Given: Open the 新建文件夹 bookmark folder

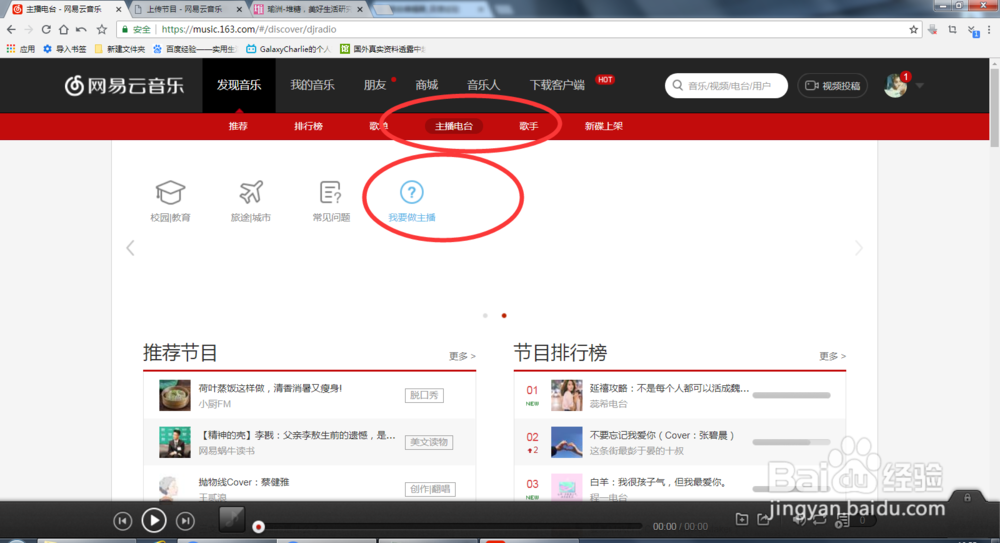Looking at the screenshot, I should coord(120,49).
